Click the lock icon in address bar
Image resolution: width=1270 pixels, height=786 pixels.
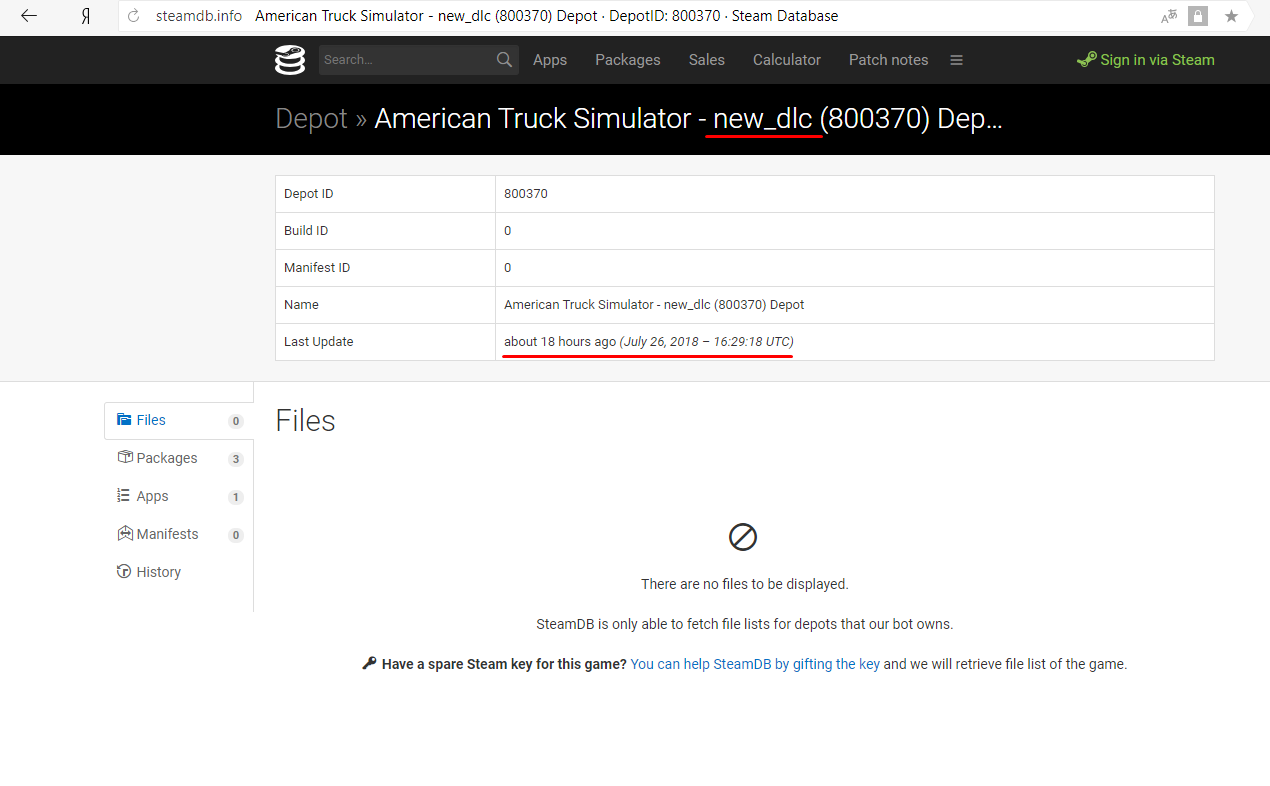[x=1198, y=16]
